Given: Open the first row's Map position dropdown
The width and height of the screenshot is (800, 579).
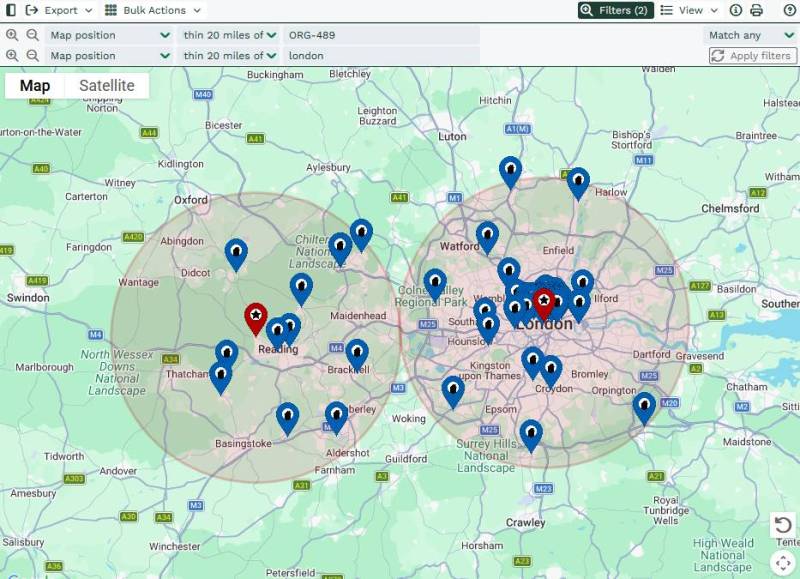Looking at the screenshot, I should pyautogui.click(x=110, y=35).
